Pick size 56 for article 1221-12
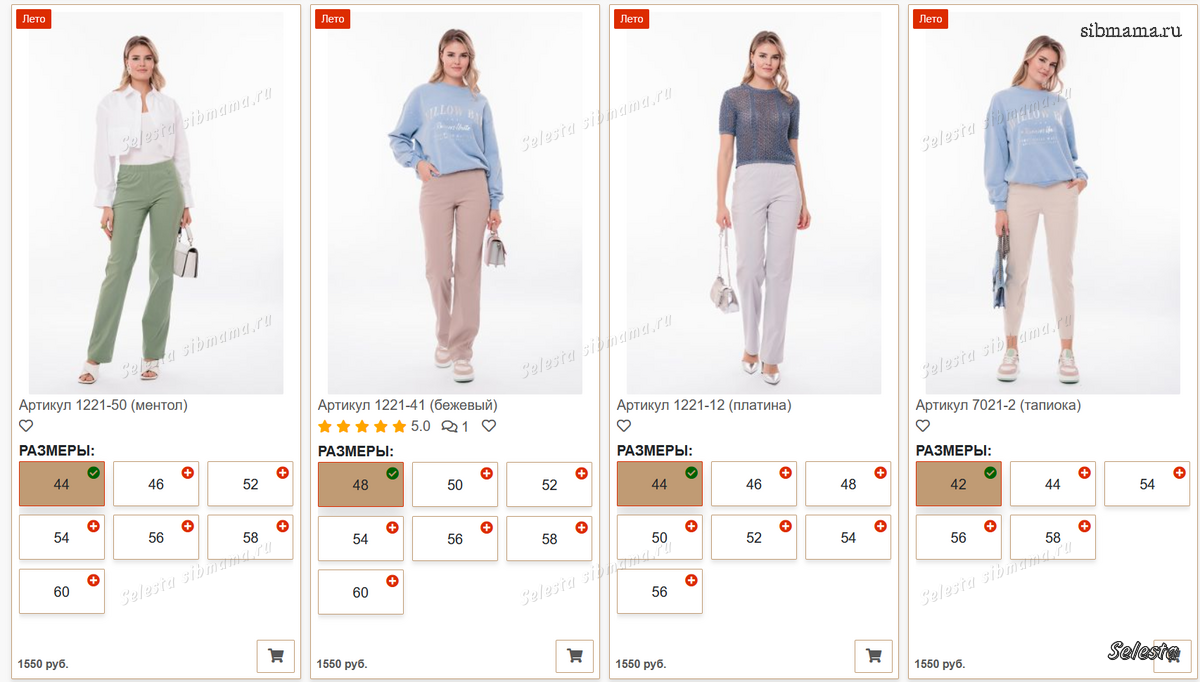The image size is (1200, 682). pyautogui.click(x=659, y=591)
